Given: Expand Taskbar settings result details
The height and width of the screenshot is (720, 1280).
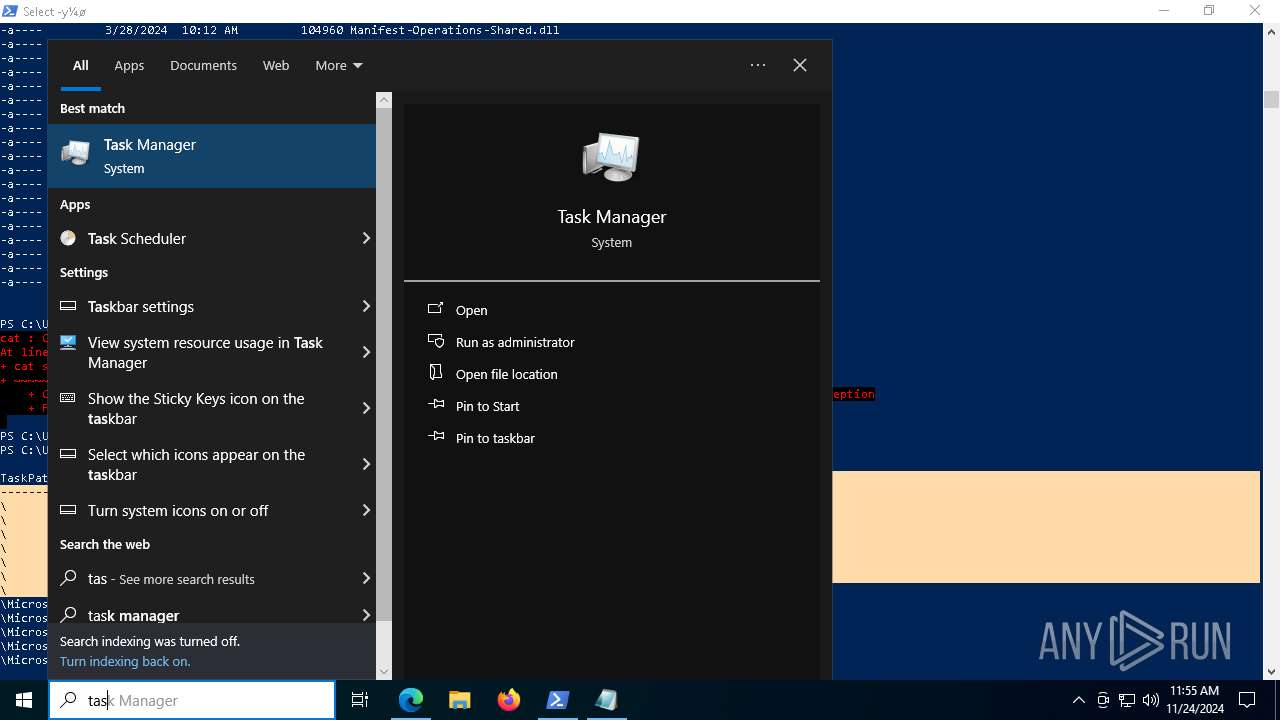Looking at the screenshot, I should click(x=366, y=306).
